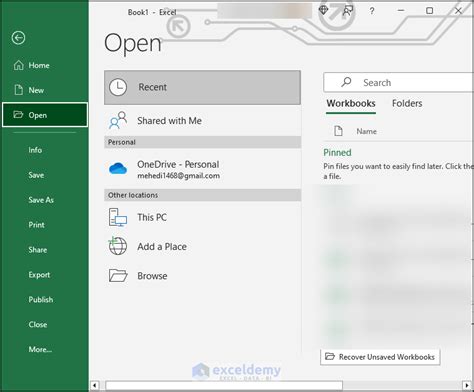Select This PC location
474x392 pixels.
pos(202,217)
